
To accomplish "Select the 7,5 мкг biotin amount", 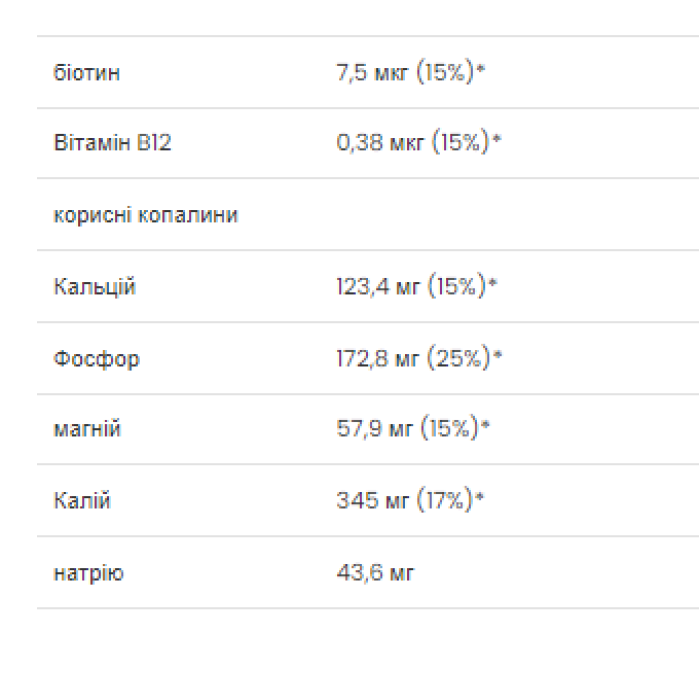I will (x=372, y=72).
